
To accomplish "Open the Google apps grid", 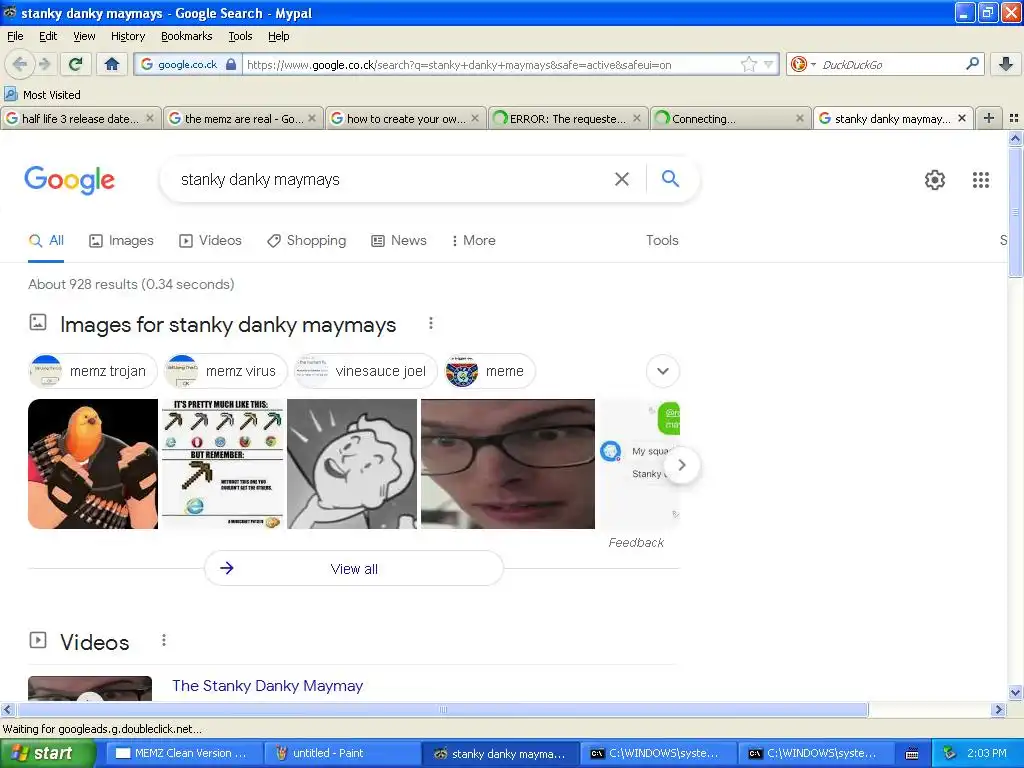I will (x=980, y=180).
